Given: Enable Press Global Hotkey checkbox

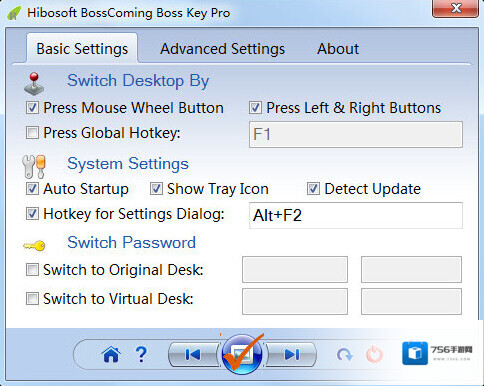Looking at the screenshot, I should [x=32, y=133].
